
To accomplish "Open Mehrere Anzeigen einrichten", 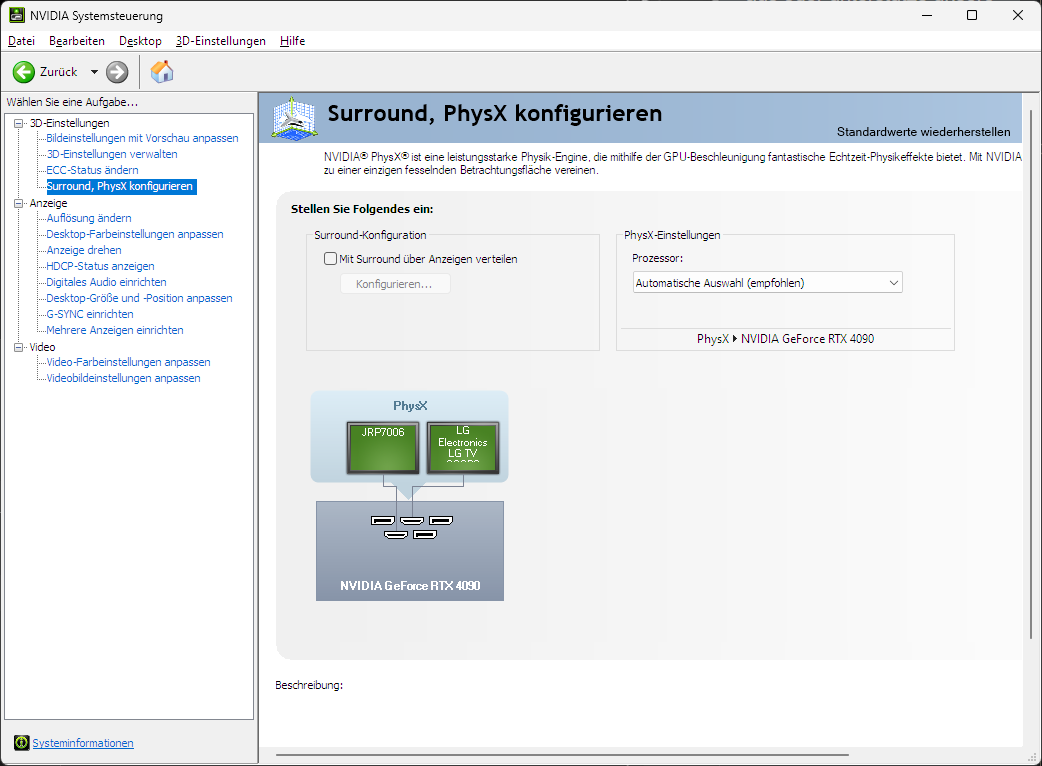I will pyautogui.click(x=115, y=330).
